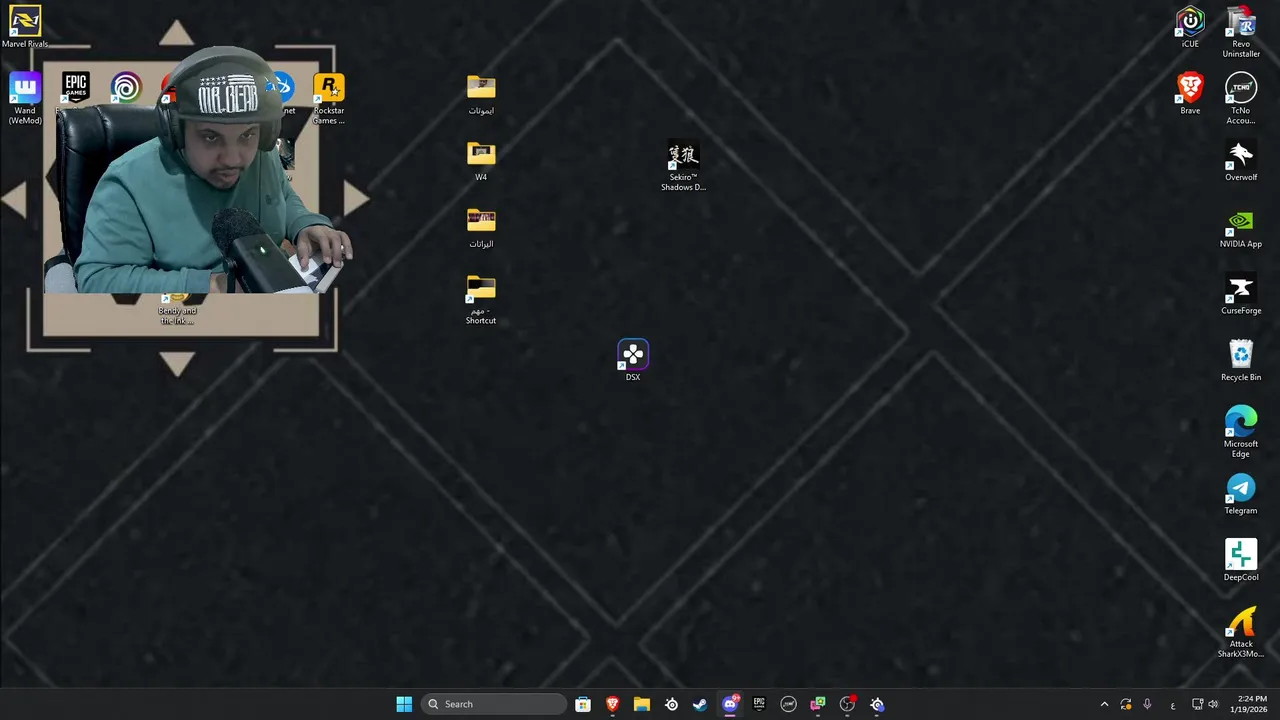The width and height of the screenshot is (1280, 720).
Task: Open the Telegram desktop shortcut
Action: coord(1241,495)
